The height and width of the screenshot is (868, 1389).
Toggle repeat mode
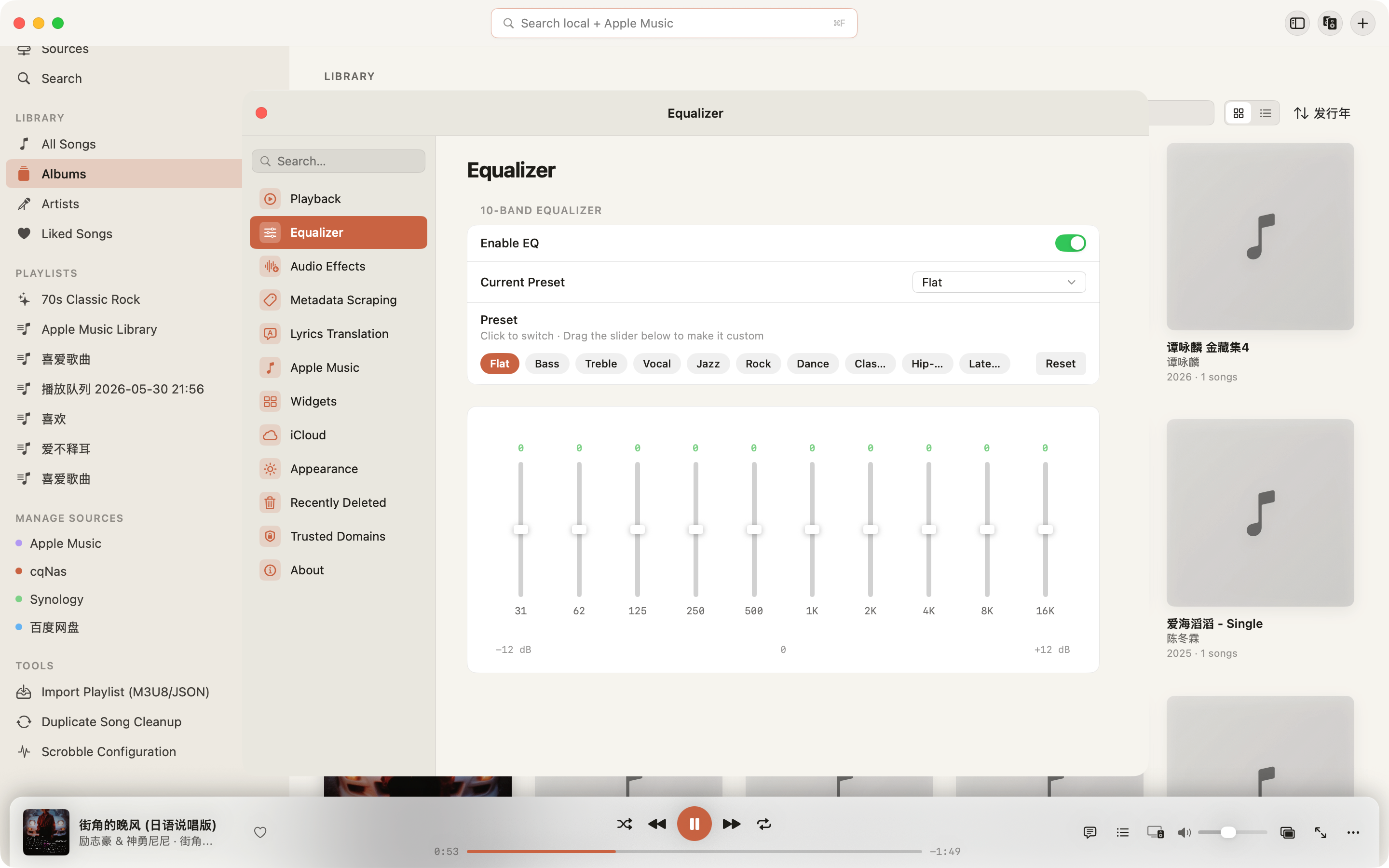click(x=764, y=824)
